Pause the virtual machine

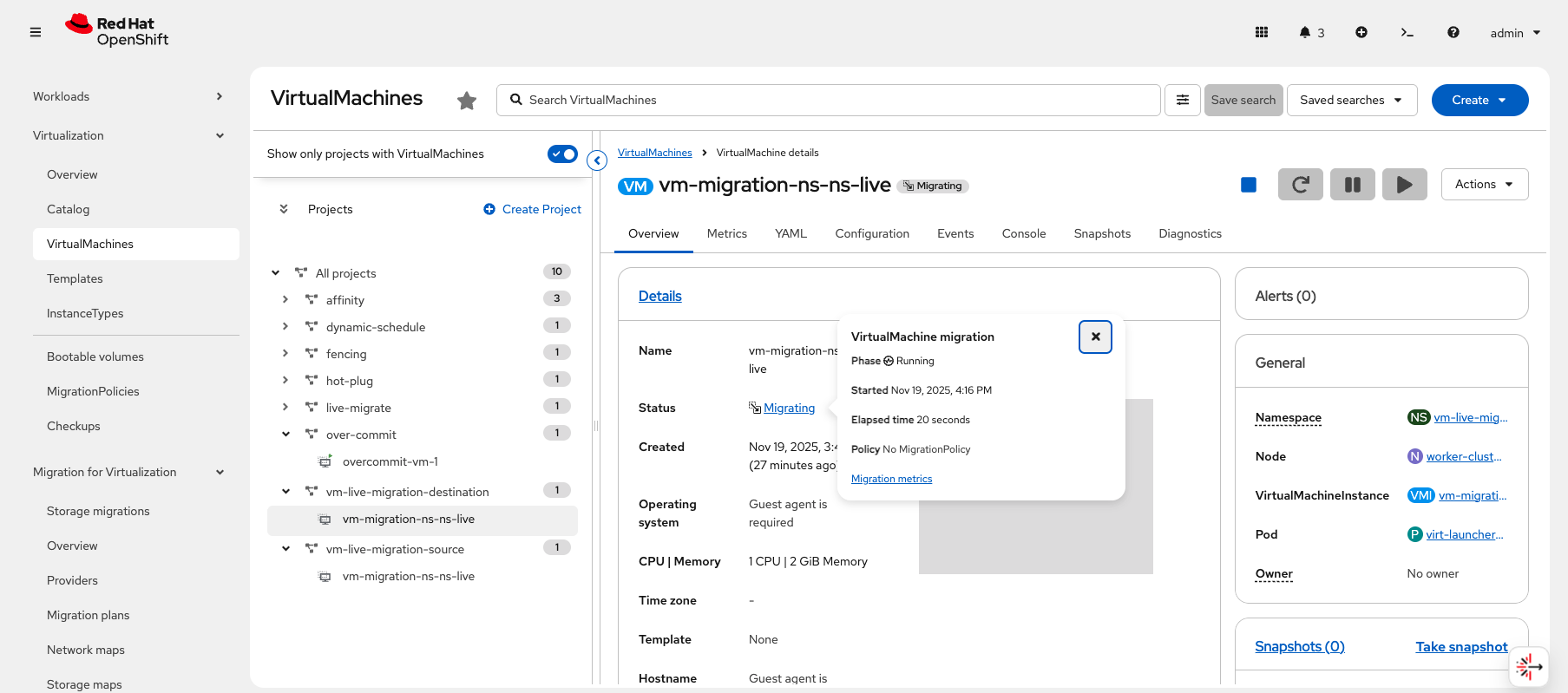click(x=1352, y=185)
